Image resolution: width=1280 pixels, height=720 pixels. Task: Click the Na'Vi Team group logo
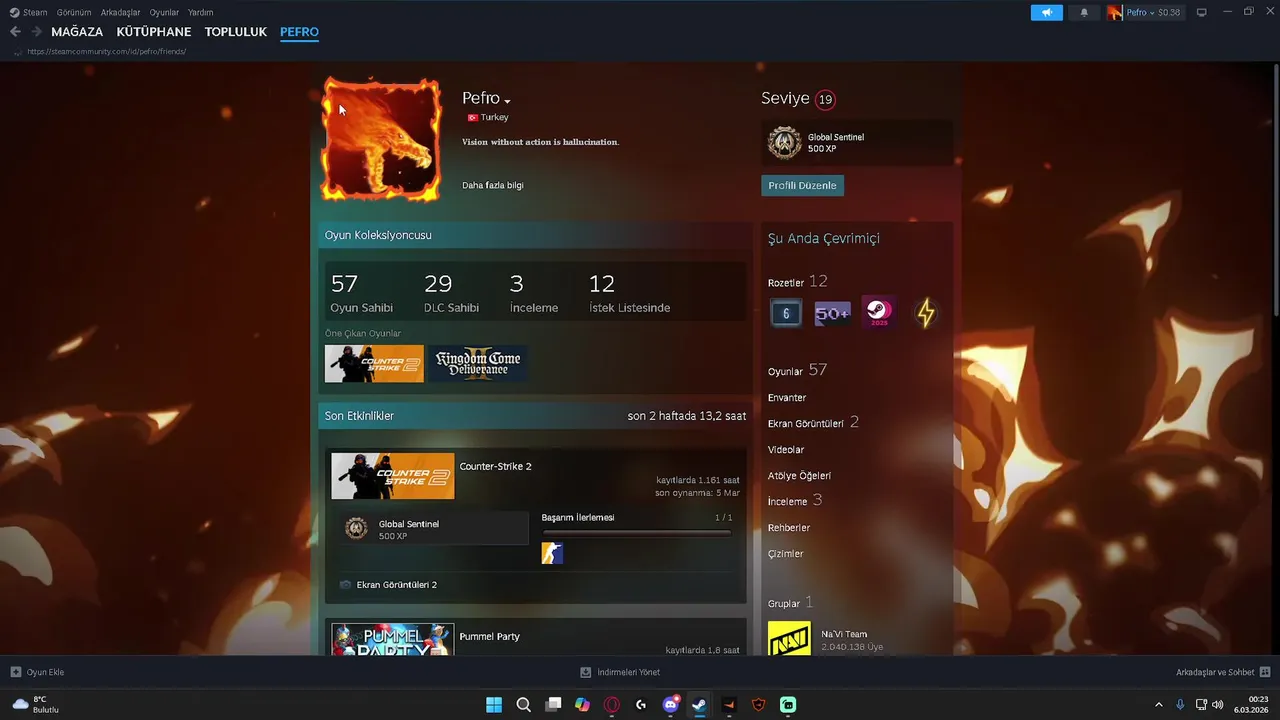click(789, 640)
